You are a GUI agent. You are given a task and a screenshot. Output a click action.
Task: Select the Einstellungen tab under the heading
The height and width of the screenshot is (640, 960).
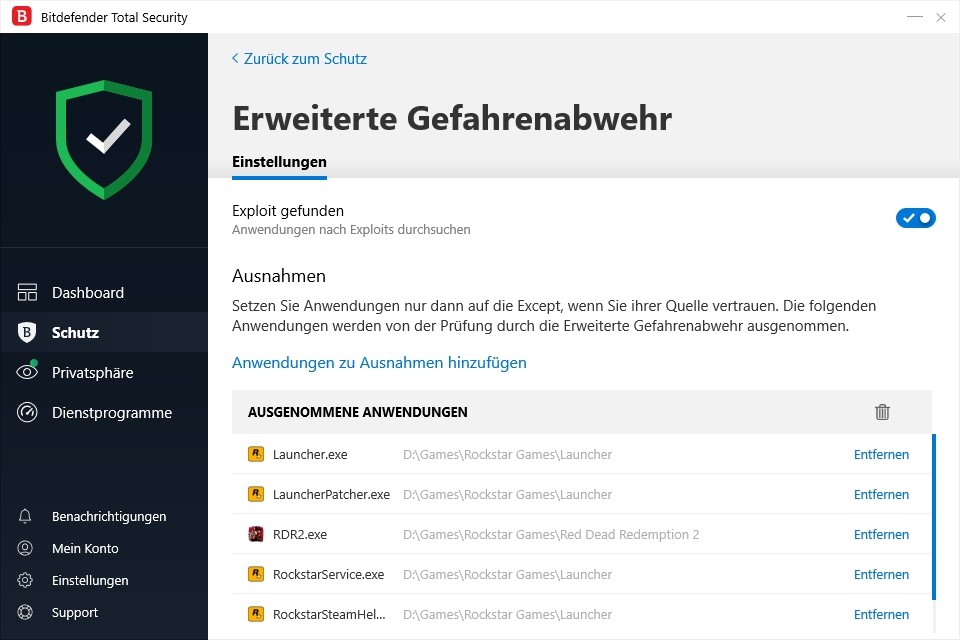(279, 162)
